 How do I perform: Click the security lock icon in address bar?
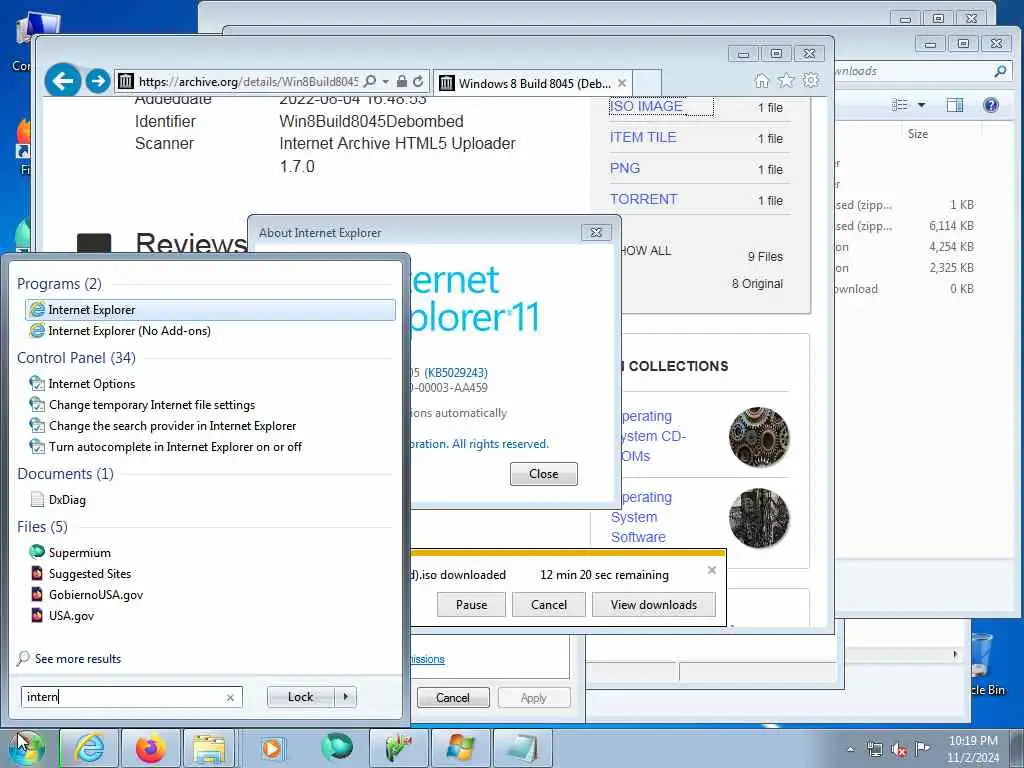pyautogui.click(x=402, y=82)
